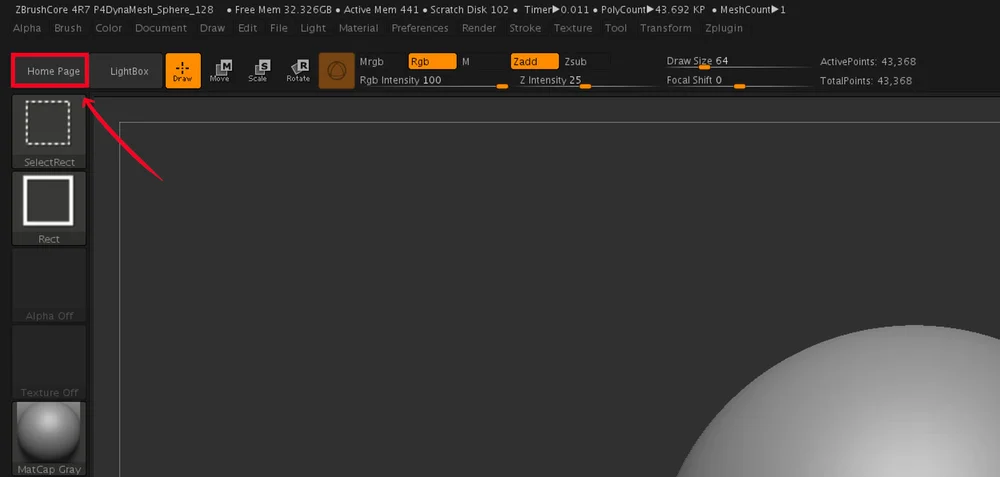1000x477 pixels.
Task: Open the Alpha Off selector
Action: pyautogui.click(x=49, y=285)
